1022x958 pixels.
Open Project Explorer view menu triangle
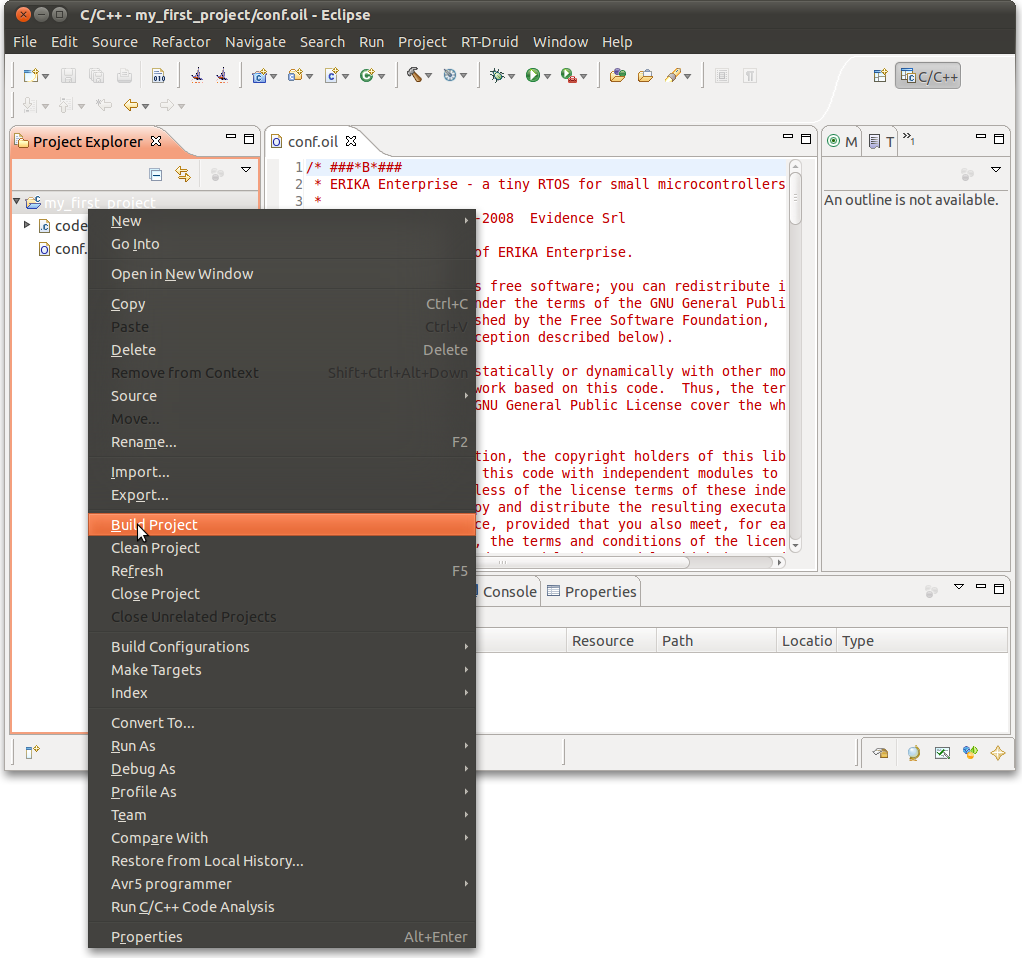pos(246,169)
